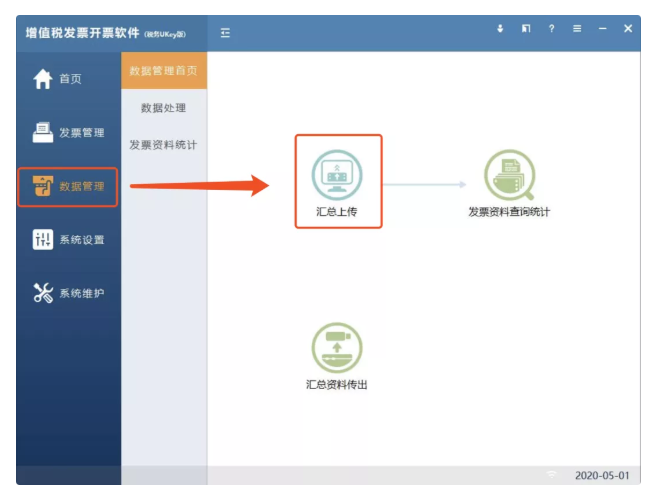Open 系统维护 via the wrench icon
Viewport: 650px width, 491px height.
pos(42,293)
